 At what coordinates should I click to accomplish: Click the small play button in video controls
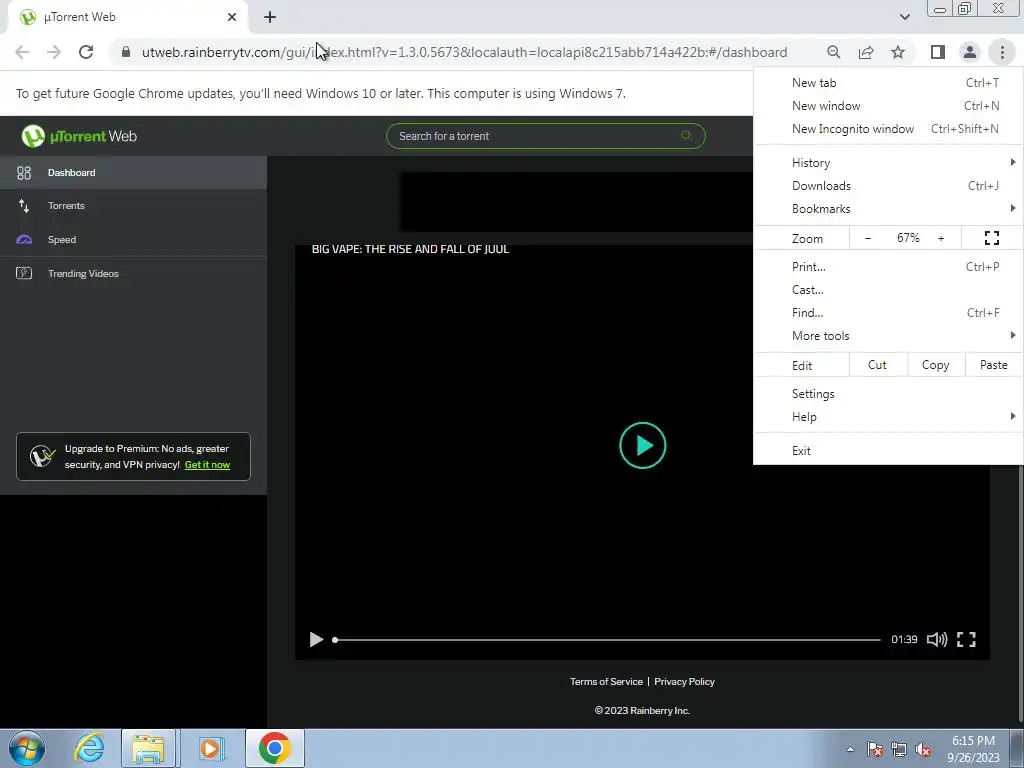[316, 639]
